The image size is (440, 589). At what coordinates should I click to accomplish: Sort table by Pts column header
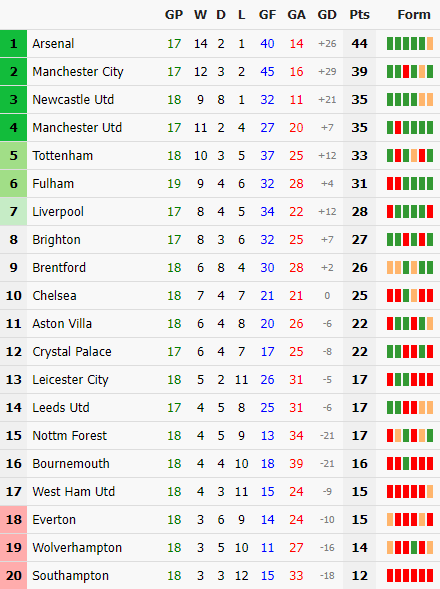pos(360,15)
